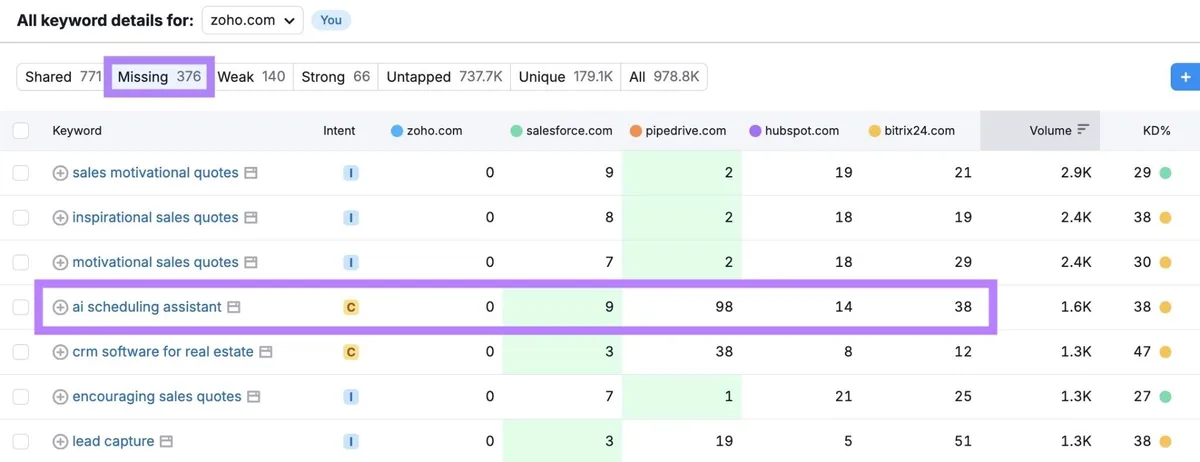Check the 'sales motivational quotes' row
Screen dimensions: 1200x462
click(x=21, y=173)
